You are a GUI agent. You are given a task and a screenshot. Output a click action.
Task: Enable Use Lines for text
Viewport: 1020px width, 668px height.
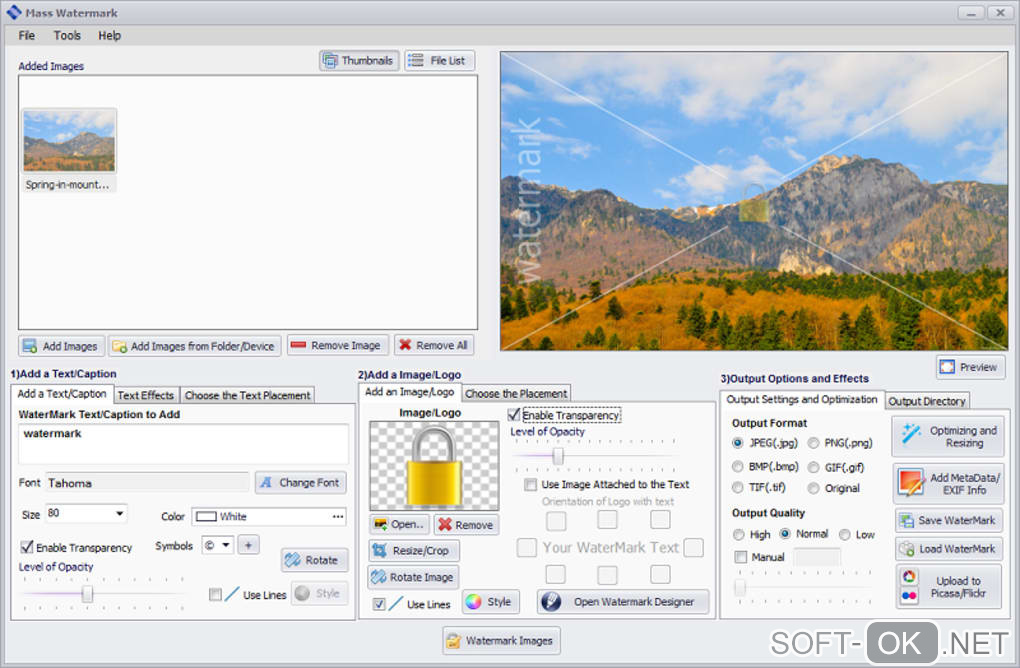(x=215, y=595)
